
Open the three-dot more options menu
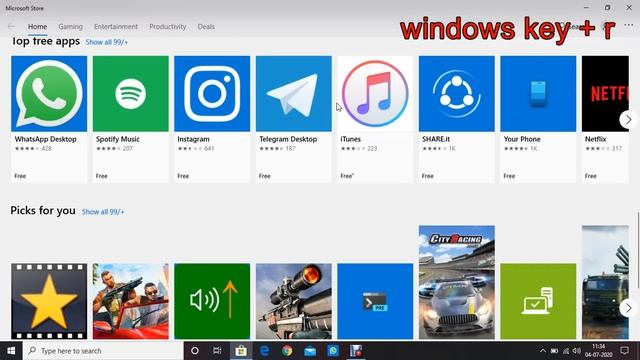(629, 25)
